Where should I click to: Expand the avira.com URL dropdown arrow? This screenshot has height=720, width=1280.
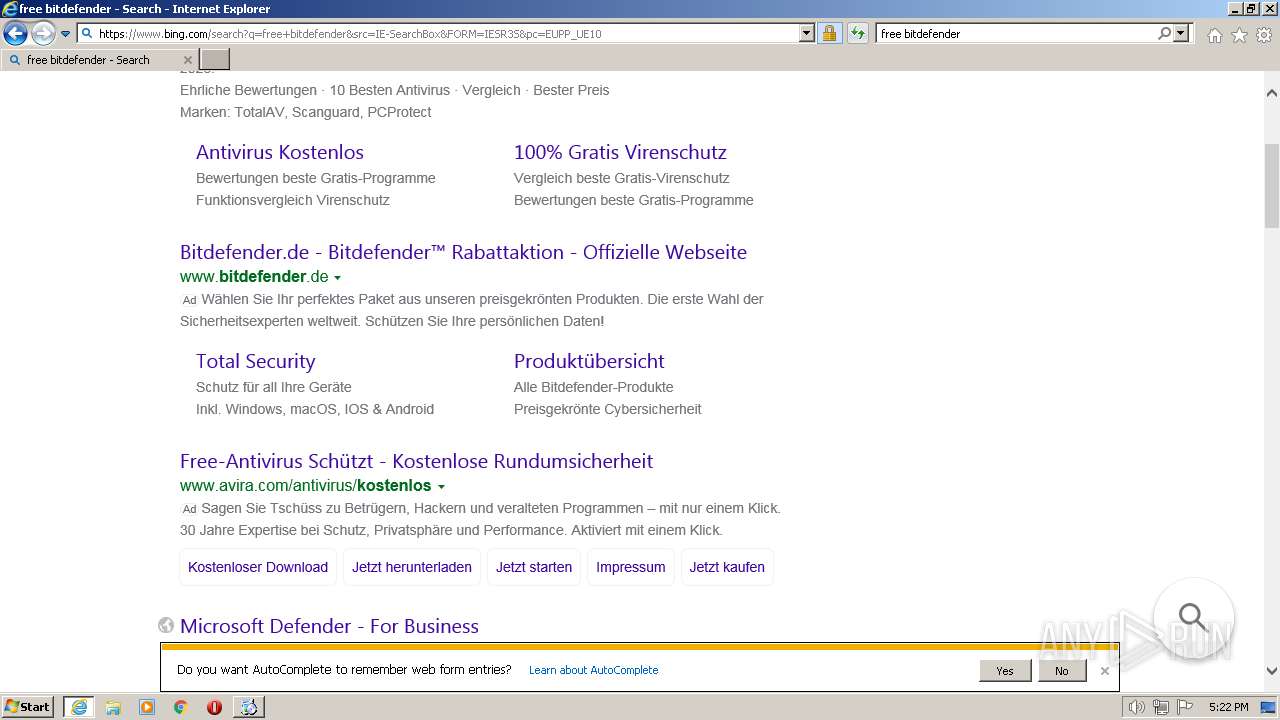click(441, 487)
